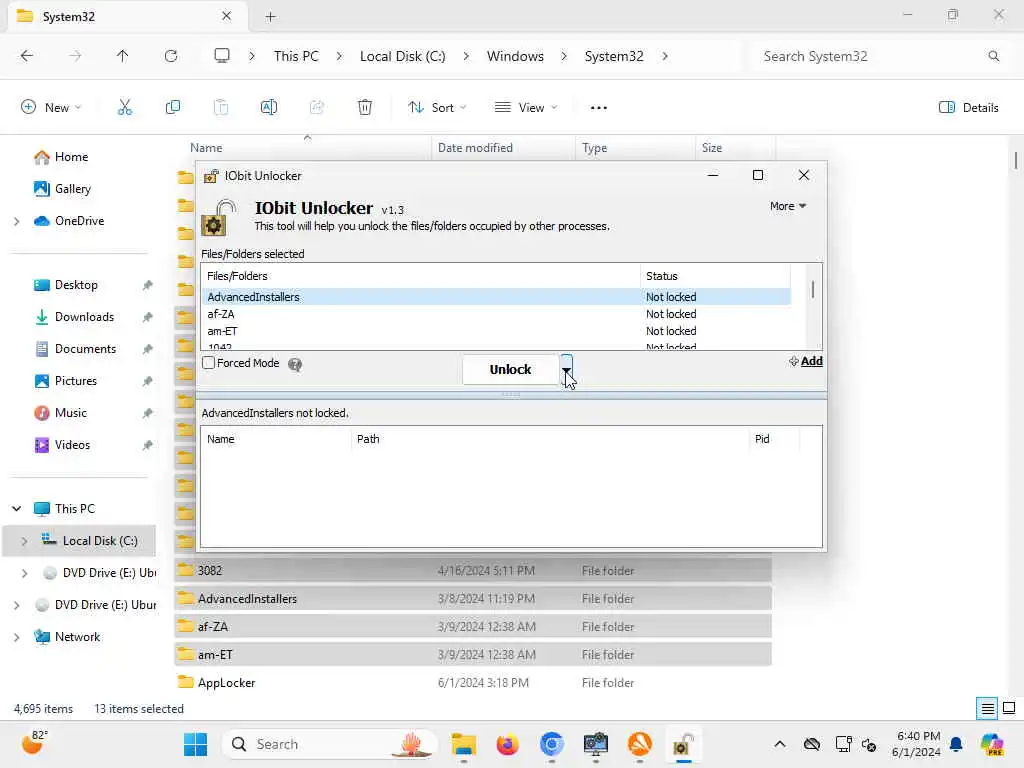Go back in File Explorer
This screenshot has width=1024, height=768.
[x=27, y=56]
